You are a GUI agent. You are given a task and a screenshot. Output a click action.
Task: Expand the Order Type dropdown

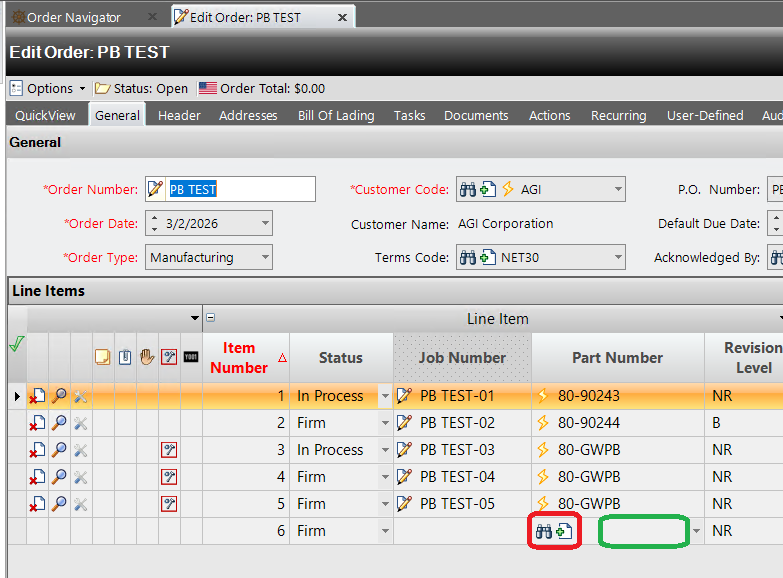click(264, 257)
